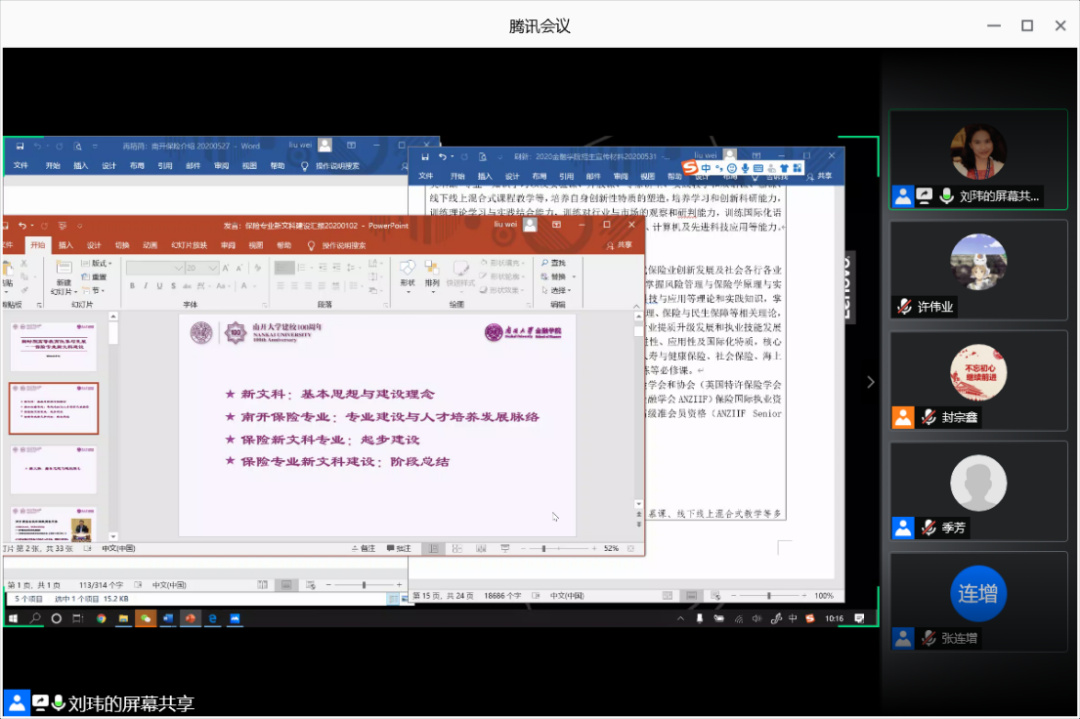Adjust the PowerPoint zoom slider handle
1080x719 pixels.
click(x=543, y=548)
